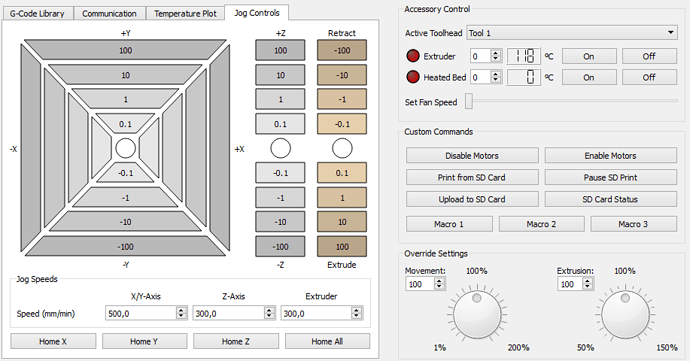Run Macro 2
The width and height of the screenshot is (690, 361).
coord(541,224)
